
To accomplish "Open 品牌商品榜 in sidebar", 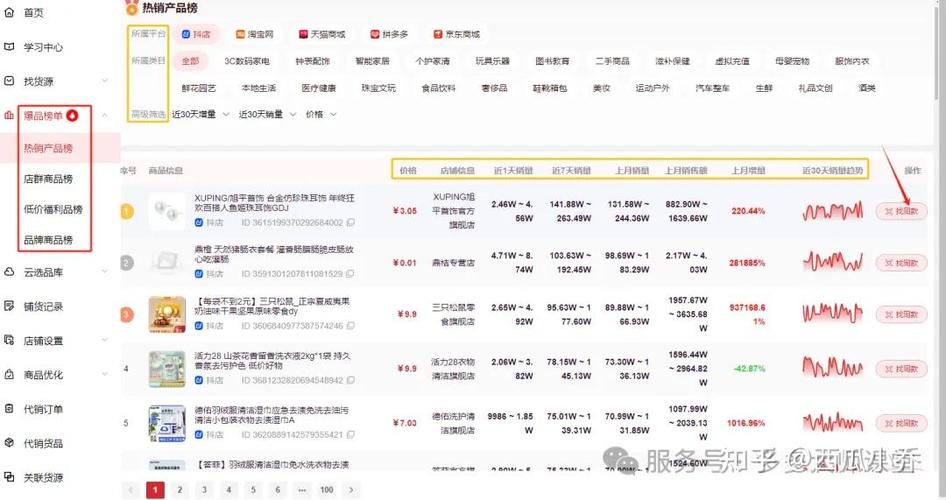I will (x=48, y=239).
